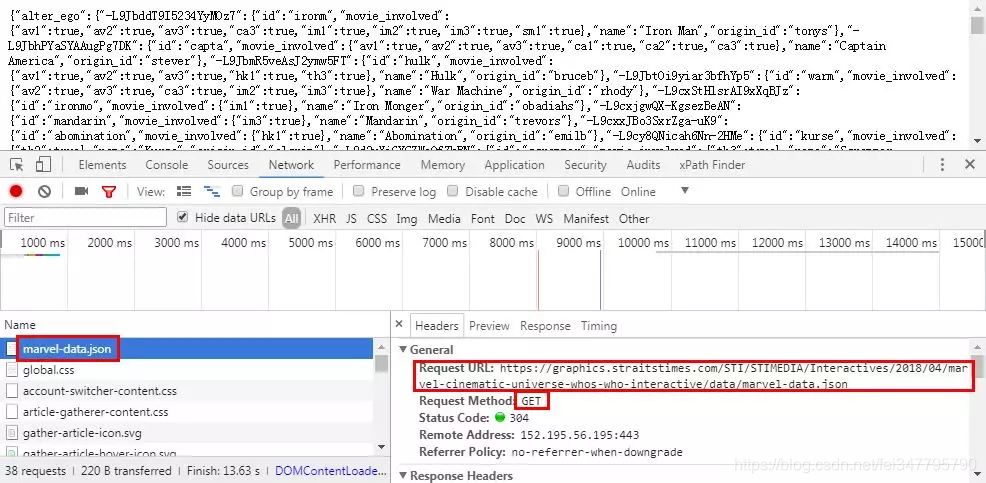The image size is (986, 483).
Task: Select the Headers detail tab
Action: 436,326
